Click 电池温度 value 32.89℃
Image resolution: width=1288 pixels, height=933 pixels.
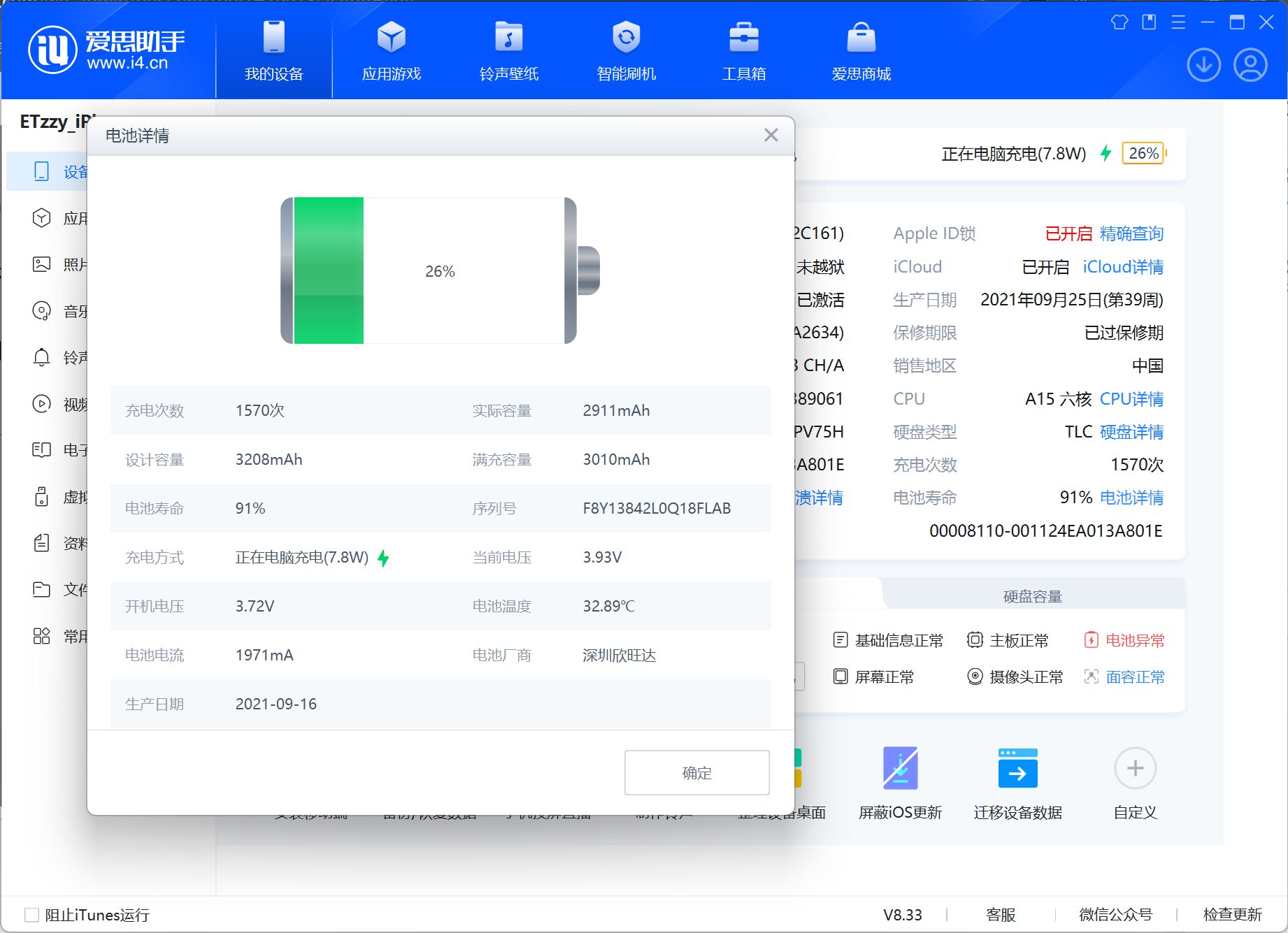pyautogui.click(x=608, y=606)
